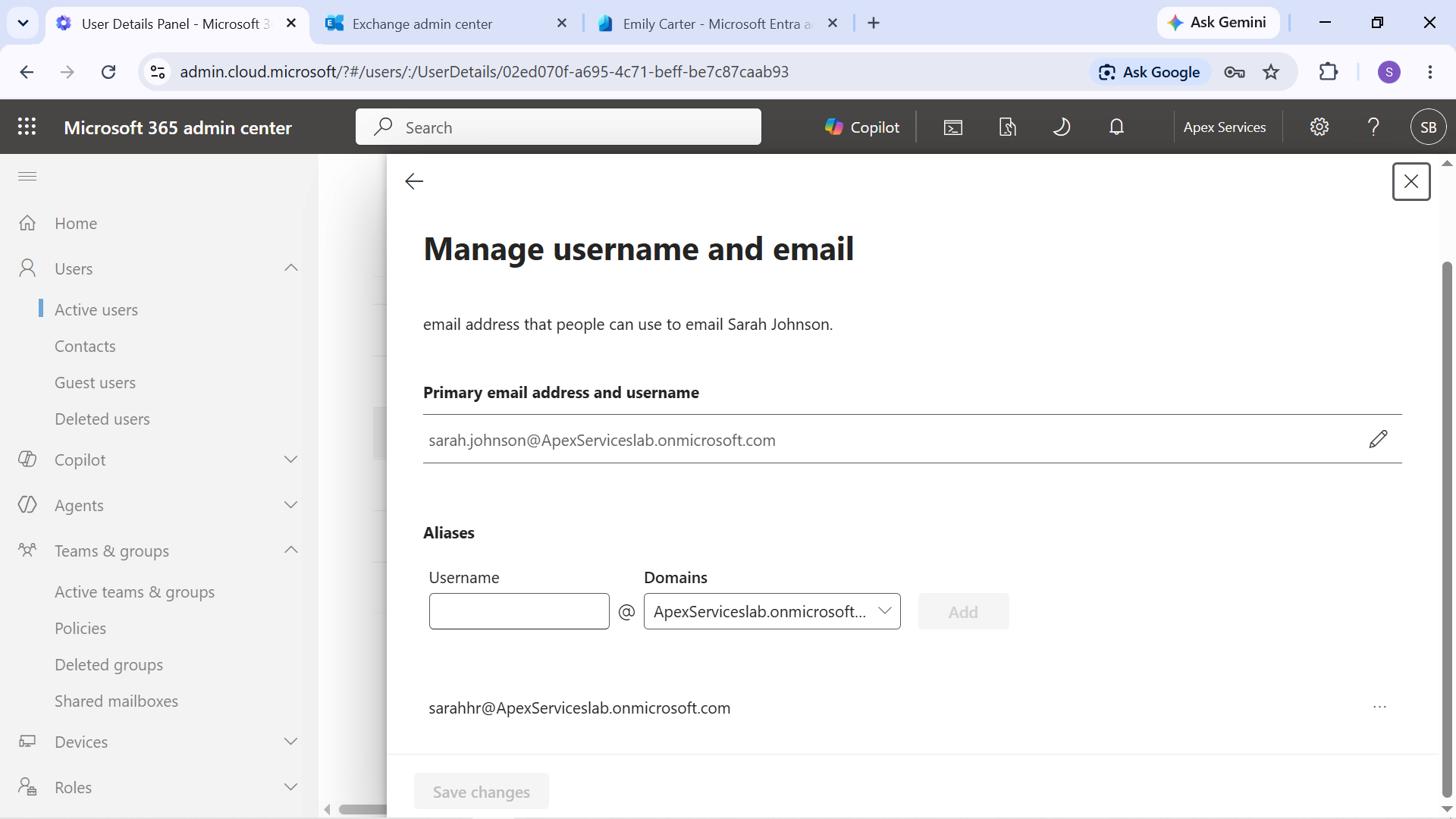Open the help question mark
The width and height of the screenshot is (1456, 819).
coord(1373,127)
